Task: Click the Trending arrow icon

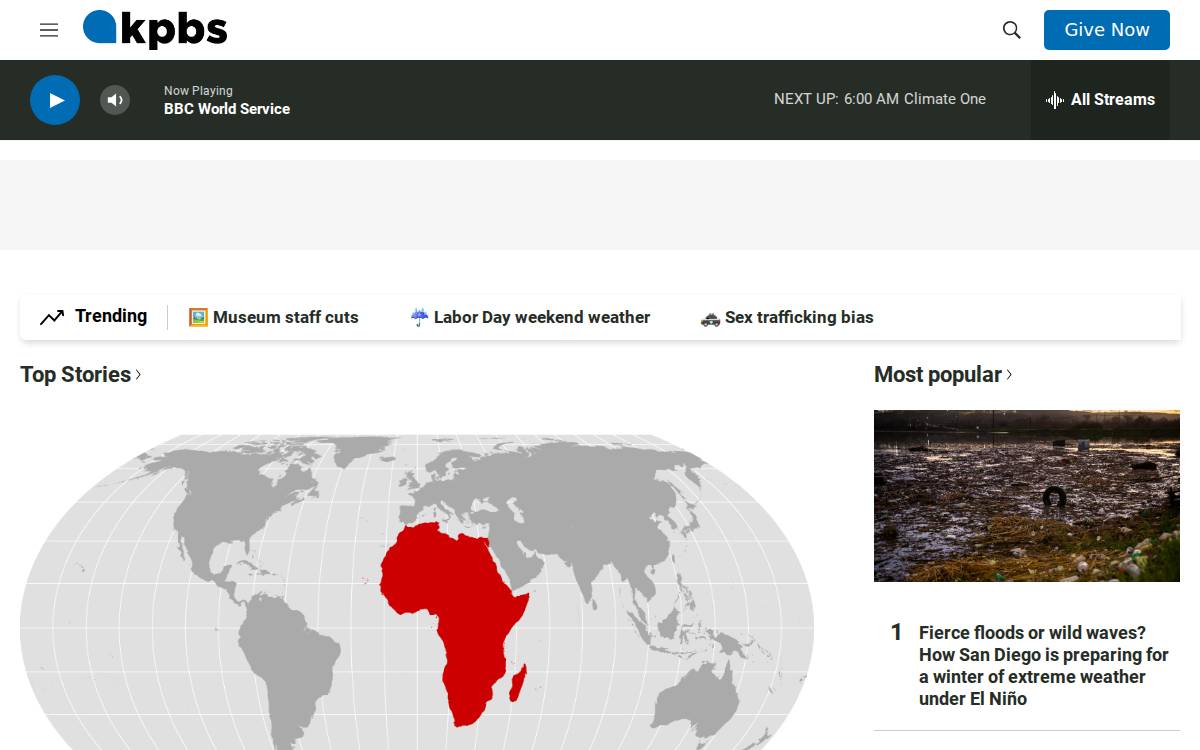Action: pyautogui.click(x=52, y=317)
